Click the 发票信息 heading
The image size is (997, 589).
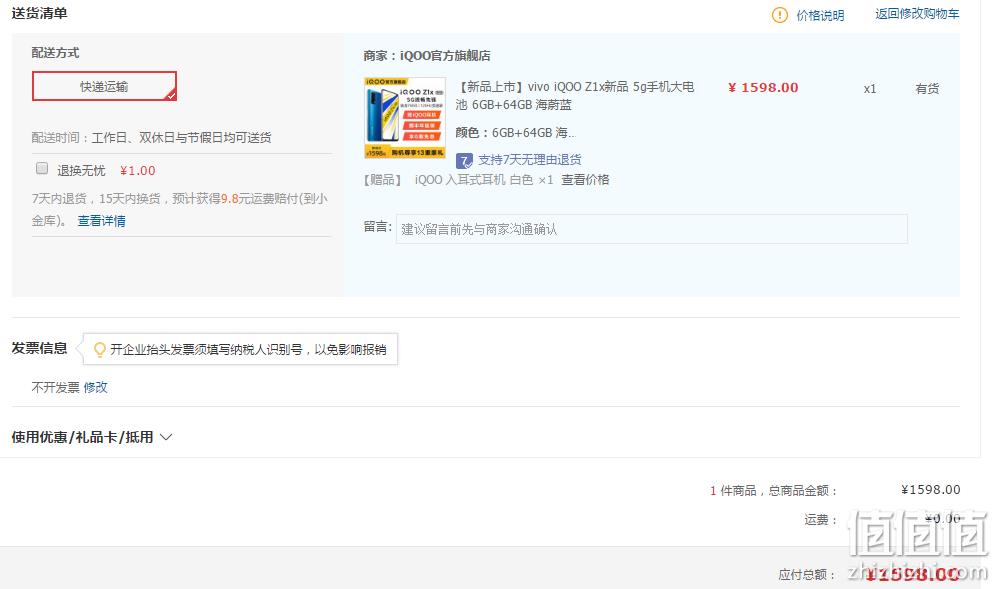tap(39, 348)
